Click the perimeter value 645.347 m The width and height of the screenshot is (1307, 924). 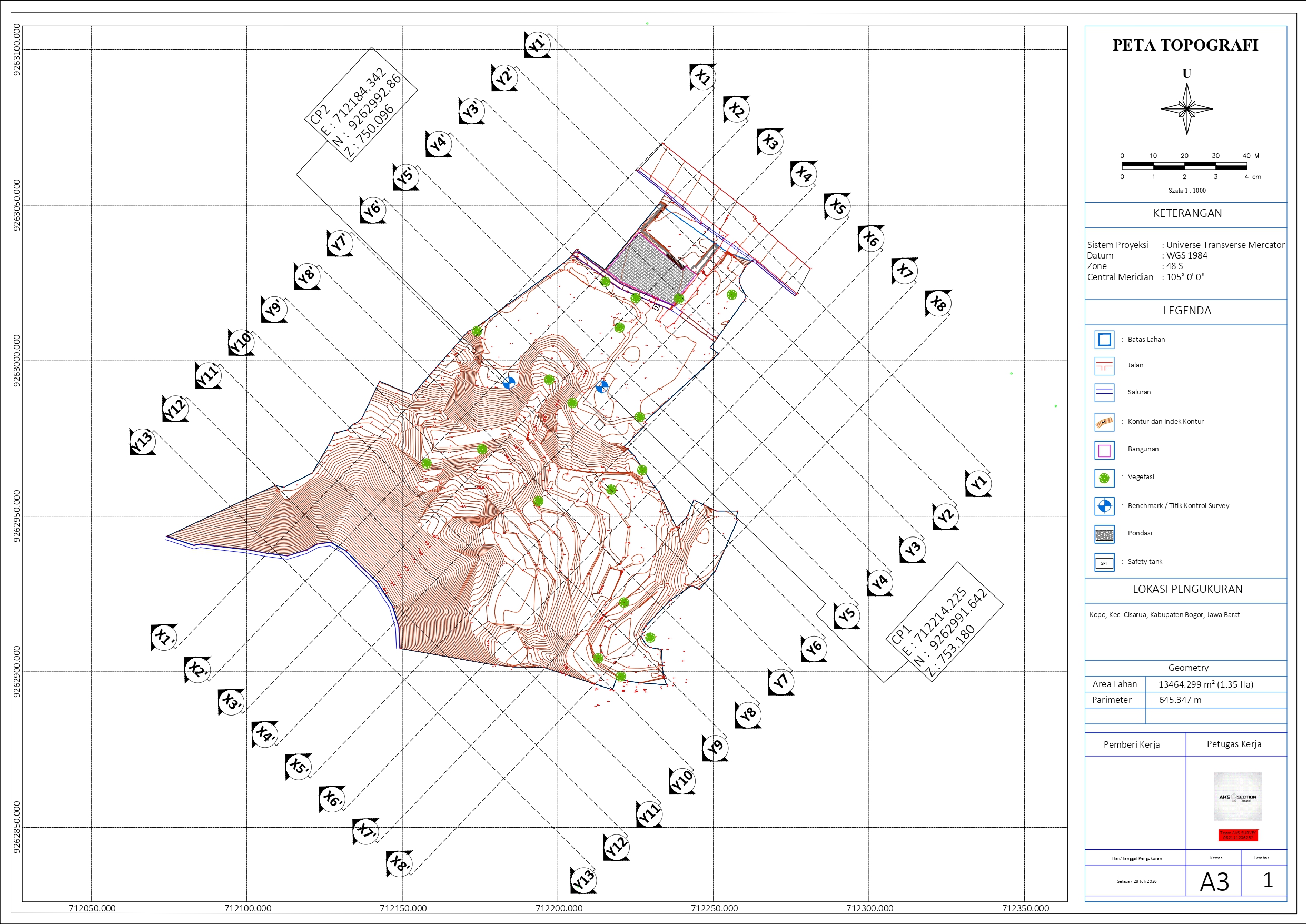[x=1180, y=700]
